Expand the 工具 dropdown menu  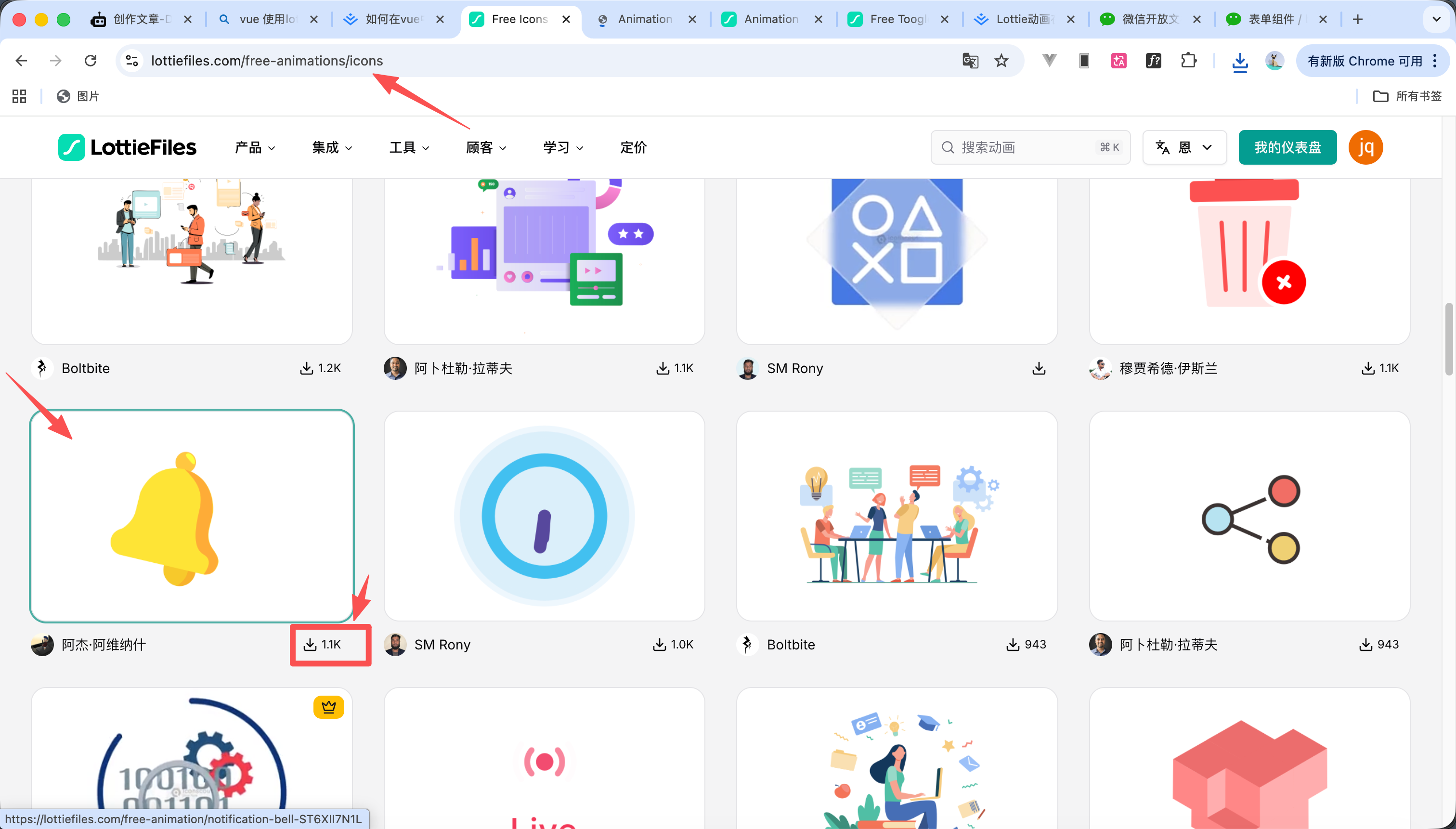[408, 147]
